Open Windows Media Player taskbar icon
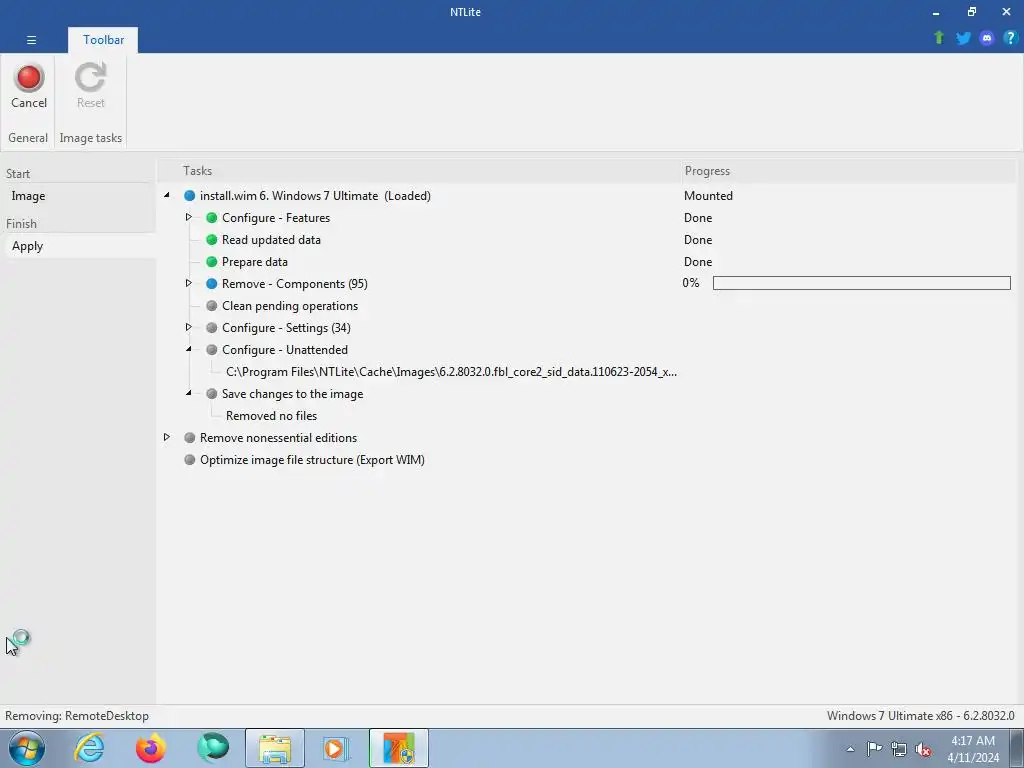Viewport: 1024px width, 768px height. click(x=336, y=748)
